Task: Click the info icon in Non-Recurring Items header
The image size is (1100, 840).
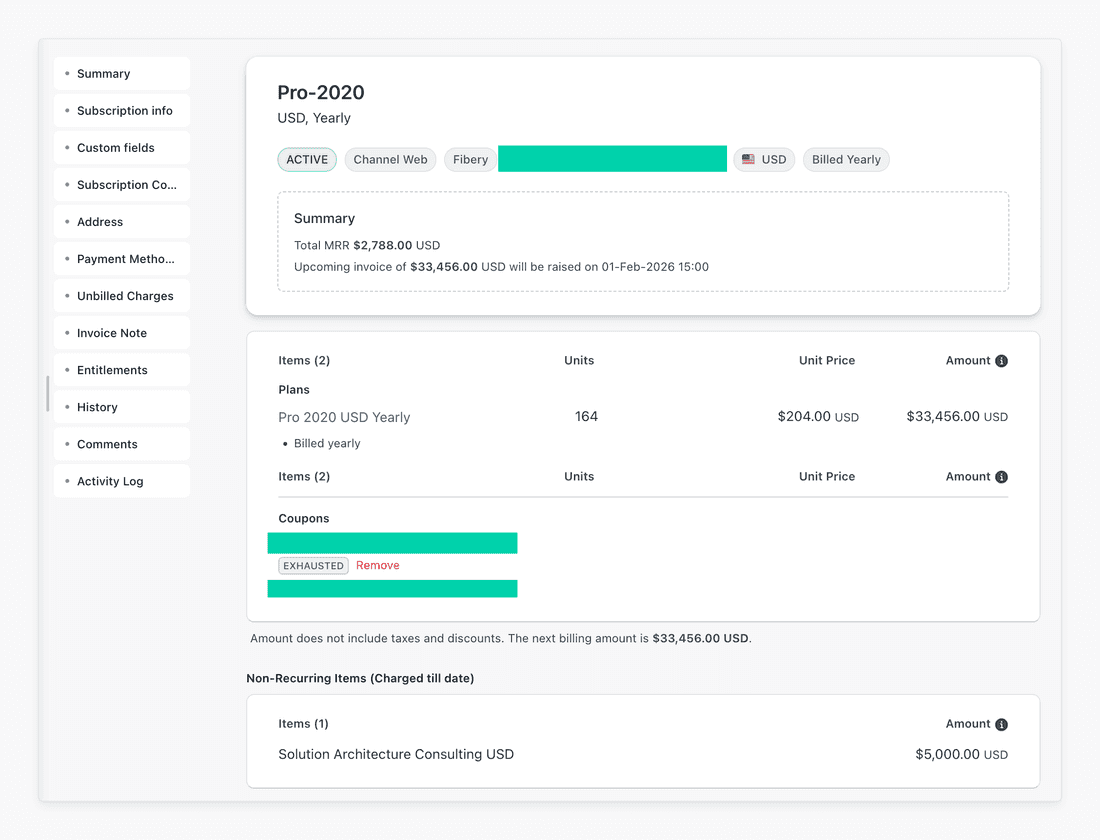Action: tap(1001, 723)
